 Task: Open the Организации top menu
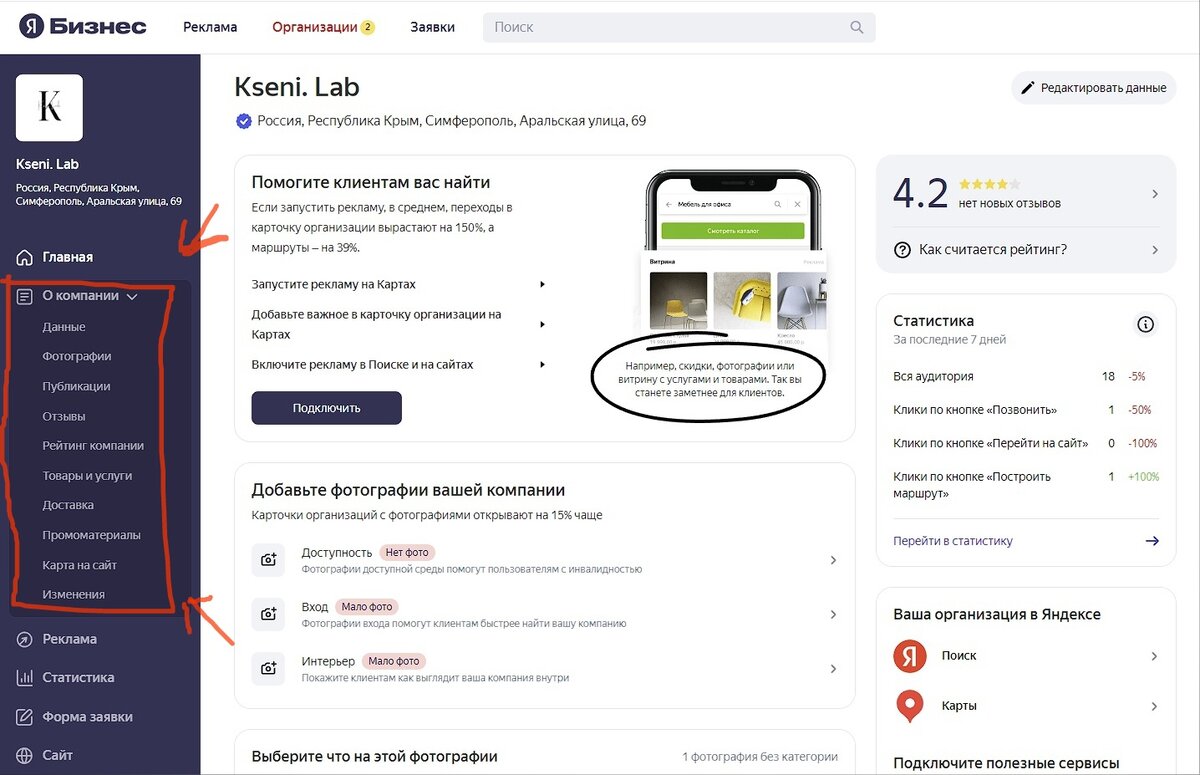click(x=315, y=27)
